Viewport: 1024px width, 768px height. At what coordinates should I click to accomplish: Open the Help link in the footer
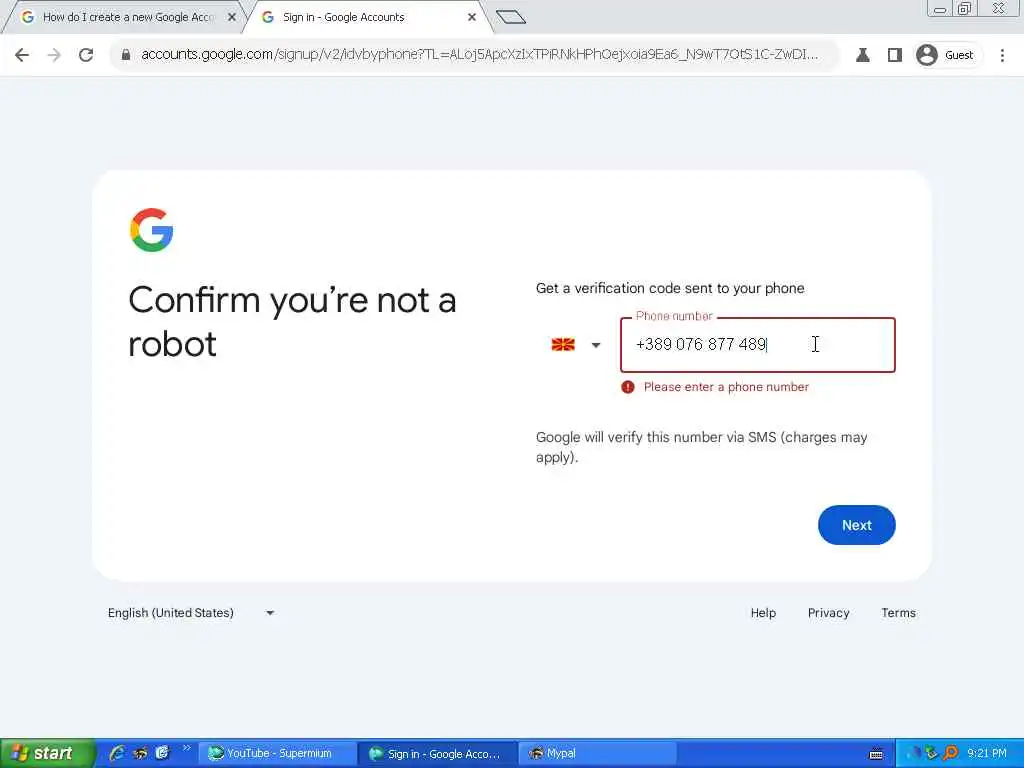tap(763, 613)
